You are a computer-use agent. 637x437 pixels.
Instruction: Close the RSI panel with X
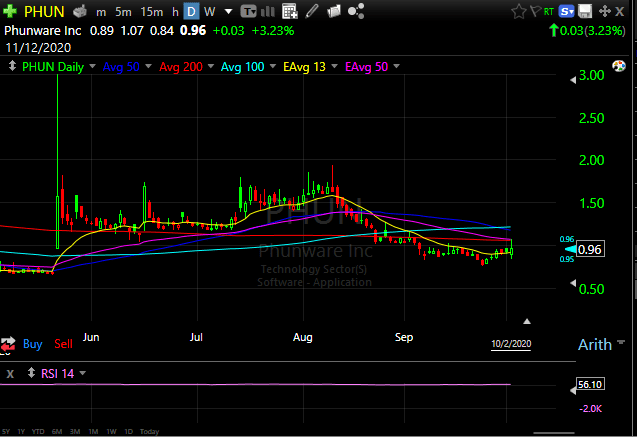(10, 373)
